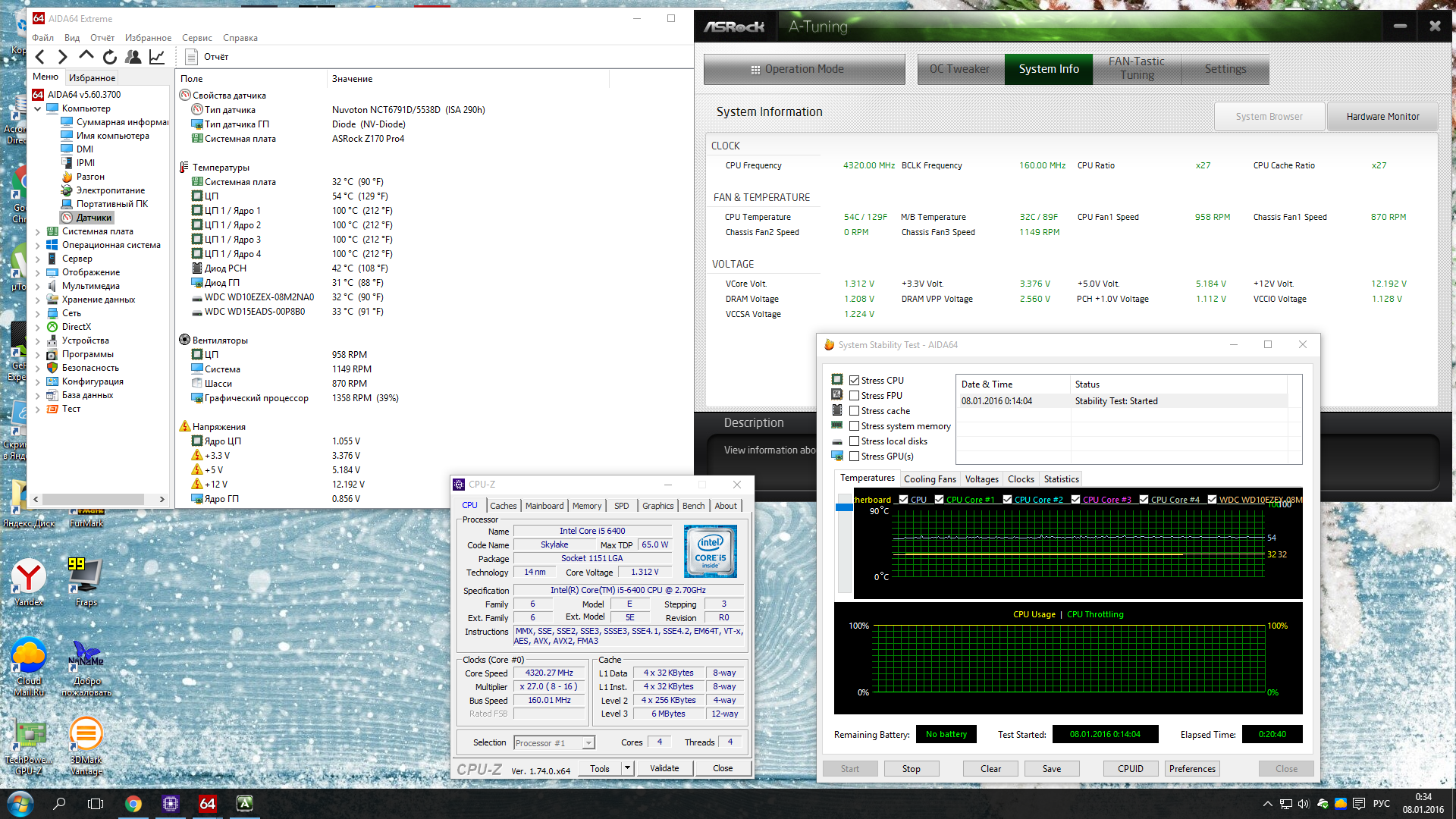Click the AIDA64 refresh toolbar icon
The height and width of the screenshot is (819, 1456).
[110, 57]
